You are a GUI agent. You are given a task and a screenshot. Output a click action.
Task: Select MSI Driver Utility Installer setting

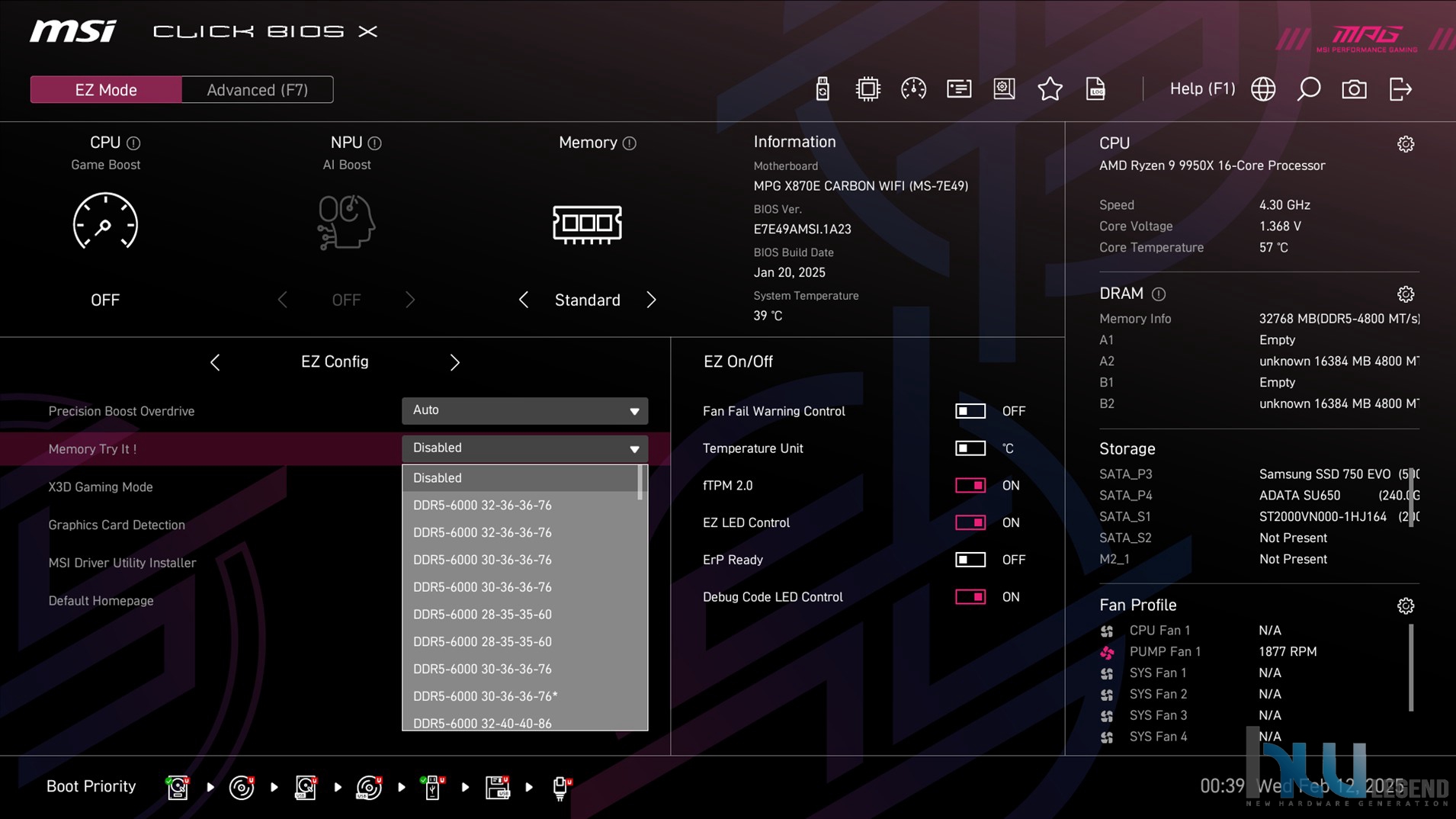tap(122, 563)
